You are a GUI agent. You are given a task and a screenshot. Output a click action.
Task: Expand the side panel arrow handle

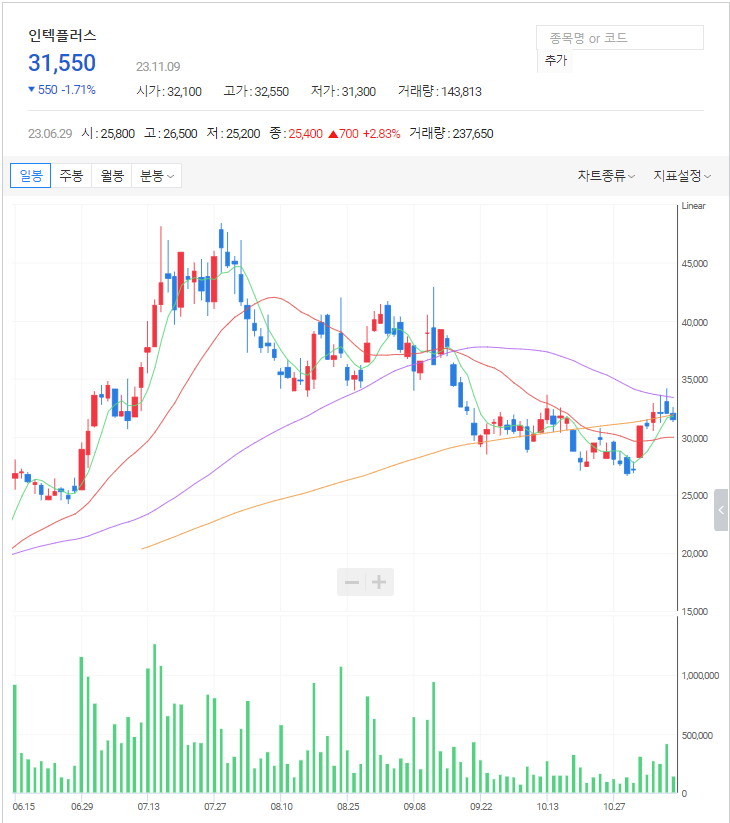coord(721,510)
